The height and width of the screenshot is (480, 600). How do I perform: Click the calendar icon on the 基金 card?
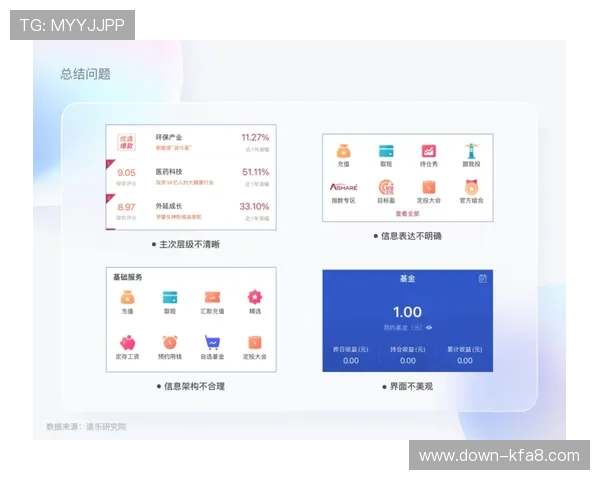[x=483, y=279]
